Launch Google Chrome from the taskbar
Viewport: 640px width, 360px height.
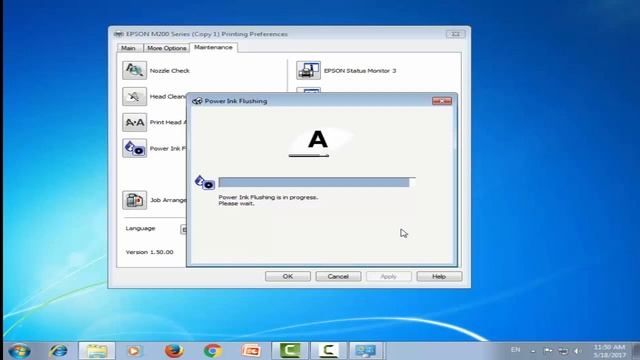[213, 351]
